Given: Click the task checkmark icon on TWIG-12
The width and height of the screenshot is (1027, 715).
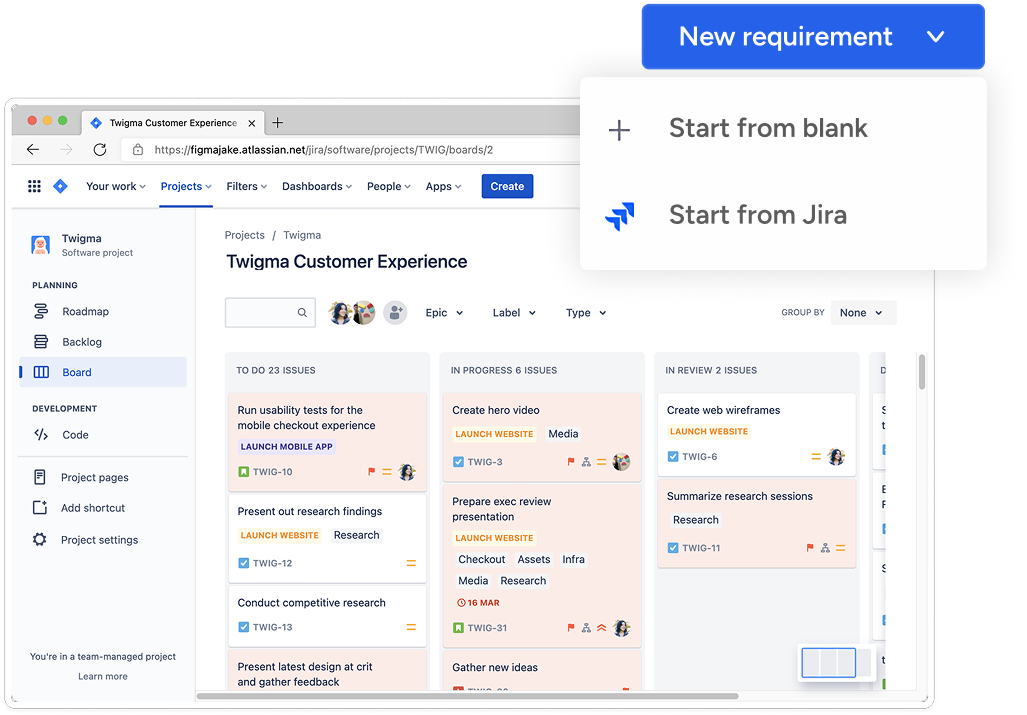Looking at the screenshot, I should point(242,563).
